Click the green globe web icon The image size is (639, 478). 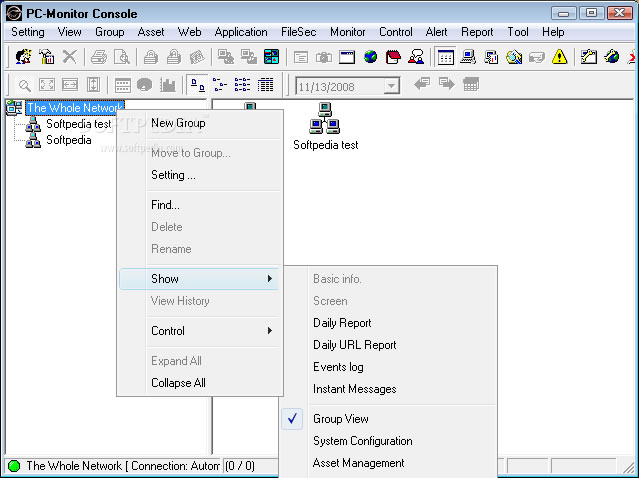click(370, 57)
